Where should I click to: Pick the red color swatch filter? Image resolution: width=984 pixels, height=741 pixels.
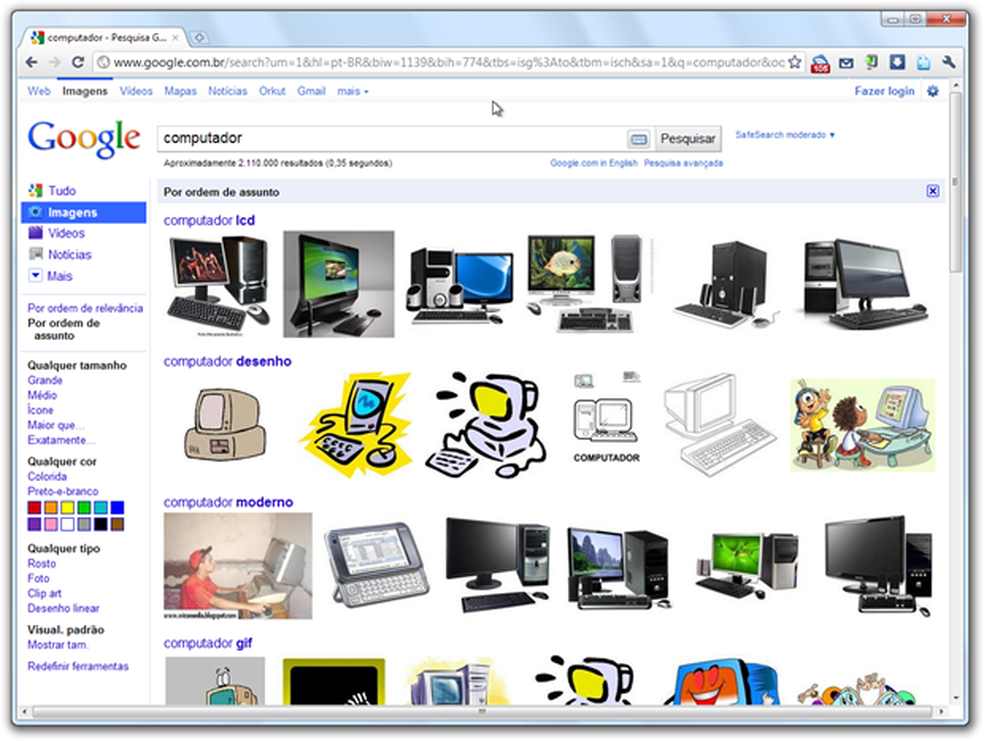pos(34,507)
